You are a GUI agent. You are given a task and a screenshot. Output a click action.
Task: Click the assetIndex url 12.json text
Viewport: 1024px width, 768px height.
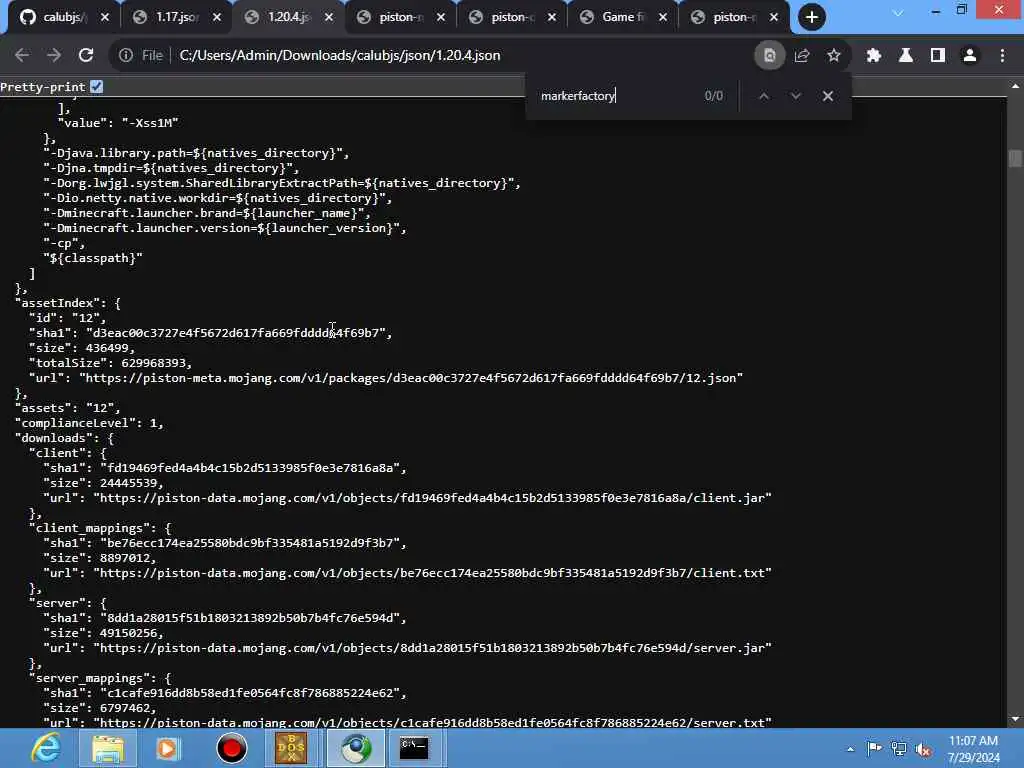click(411, 378)
